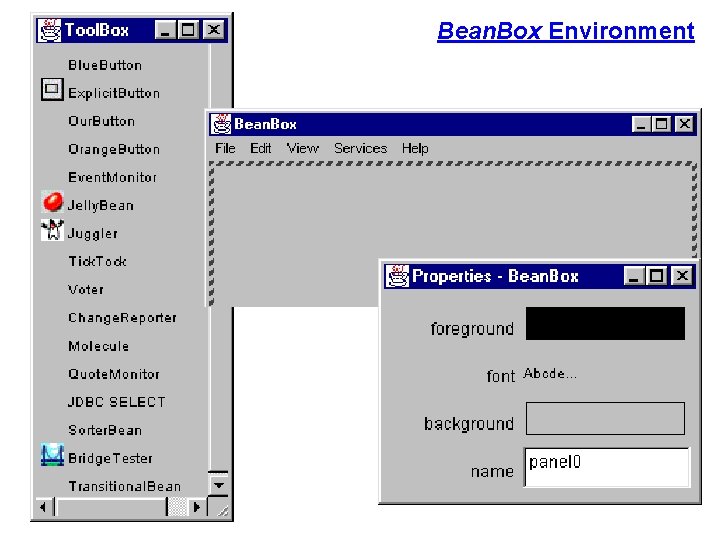Minimize the Properties - BeanBox window

pyautogui.click(x=634, y=276)
